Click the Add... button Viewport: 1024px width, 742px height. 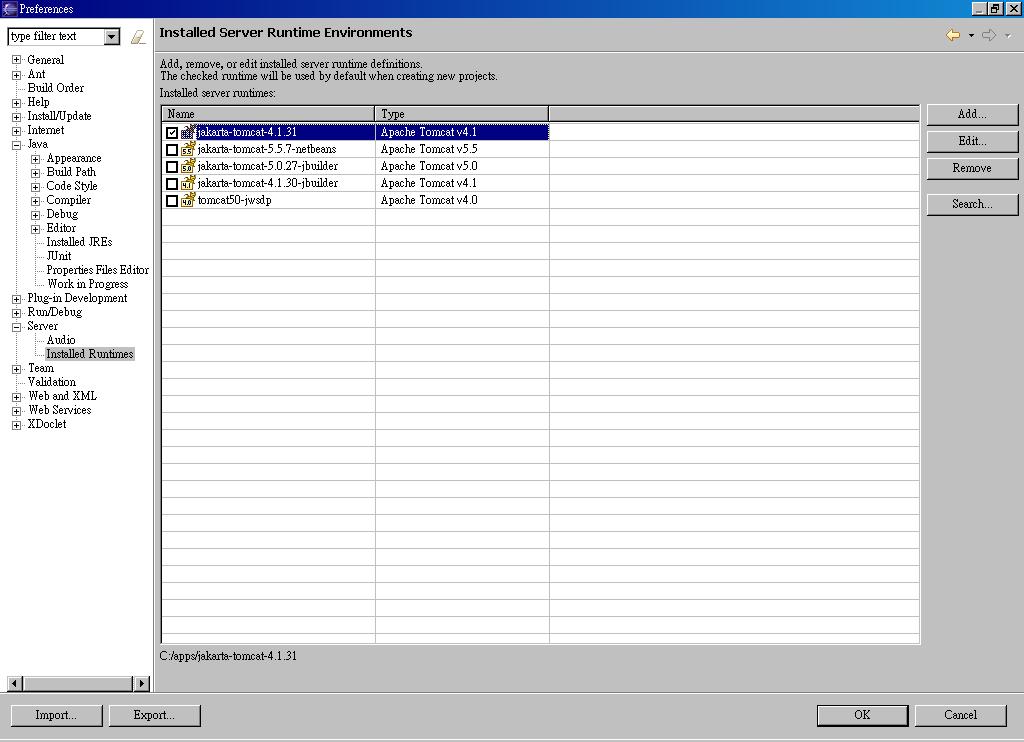[972, 114]
